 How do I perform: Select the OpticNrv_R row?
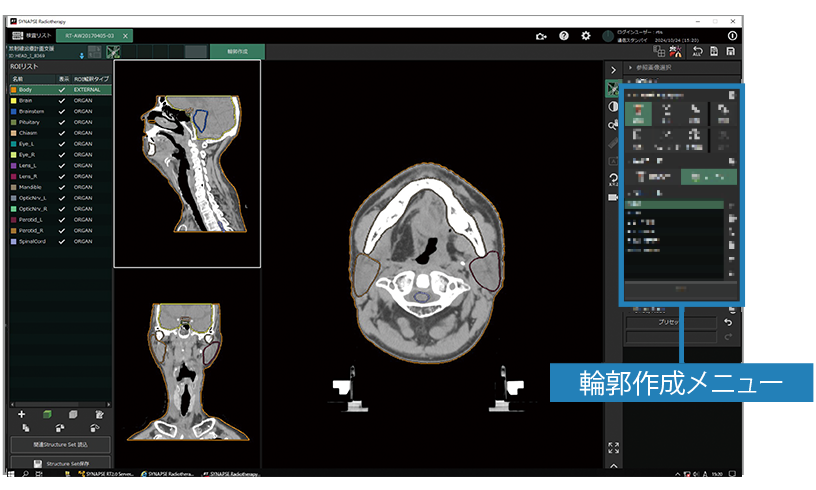pos(60,209)
